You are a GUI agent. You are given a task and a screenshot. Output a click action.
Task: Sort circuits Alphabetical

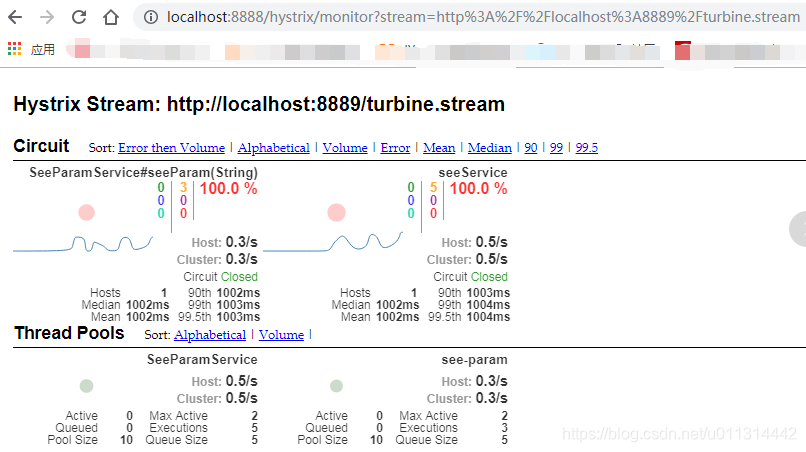tap(273, 148)
